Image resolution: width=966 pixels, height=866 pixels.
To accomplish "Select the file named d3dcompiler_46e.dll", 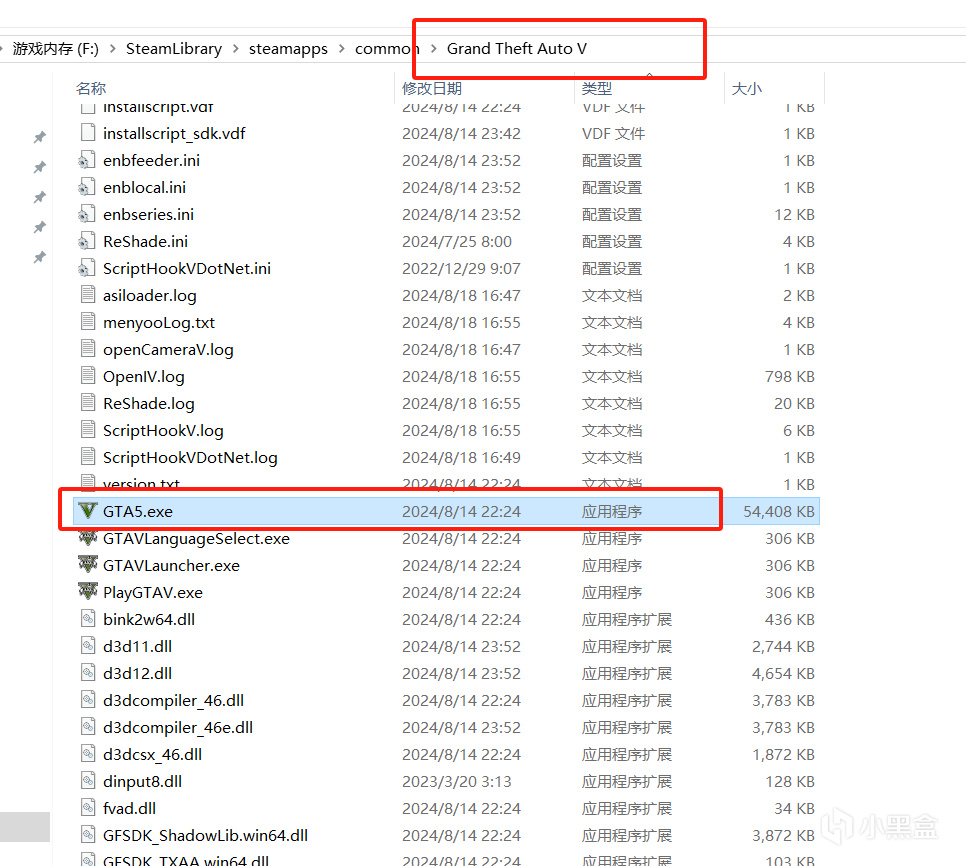I will [x=178, y=727].
